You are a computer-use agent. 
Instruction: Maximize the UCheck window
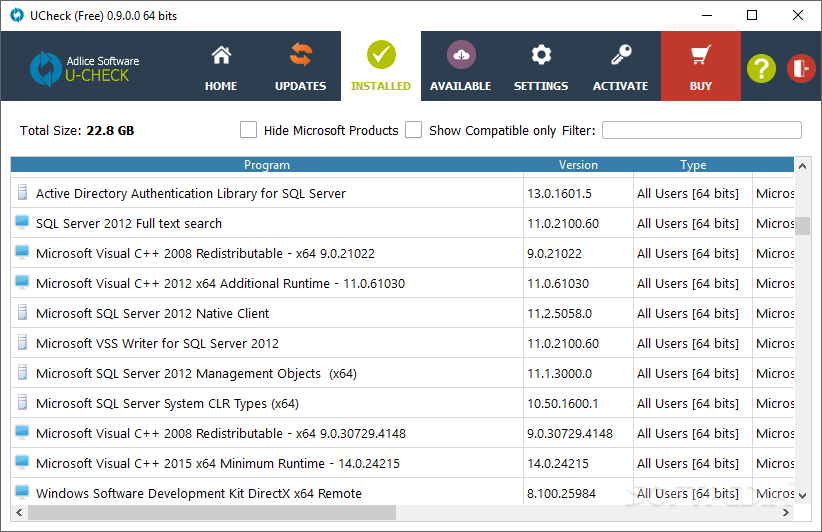(752, 15)
